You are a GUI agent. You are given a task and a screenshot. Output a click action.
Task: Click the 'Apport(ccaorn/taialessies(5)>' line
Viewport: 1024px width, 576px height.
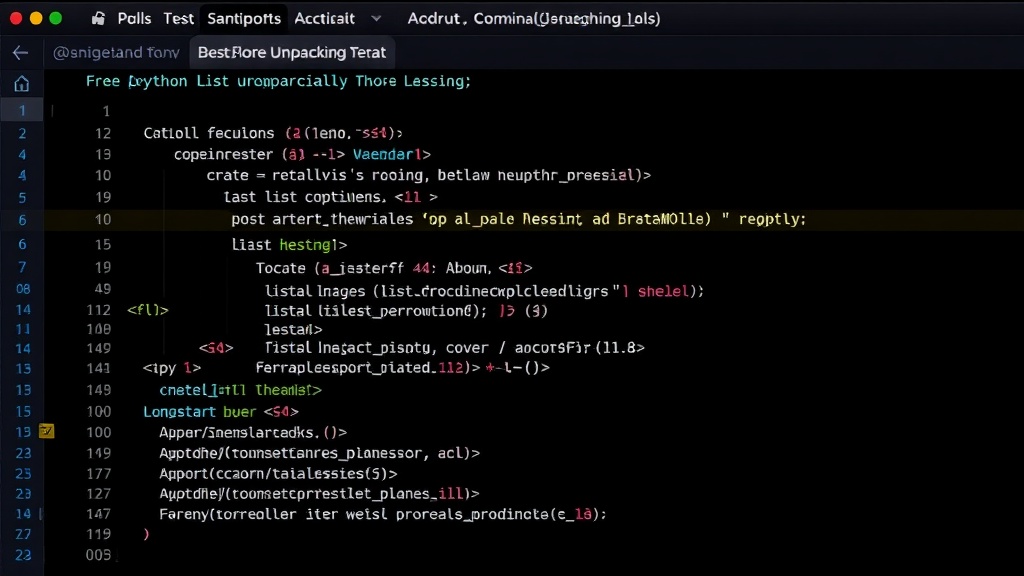278,473
